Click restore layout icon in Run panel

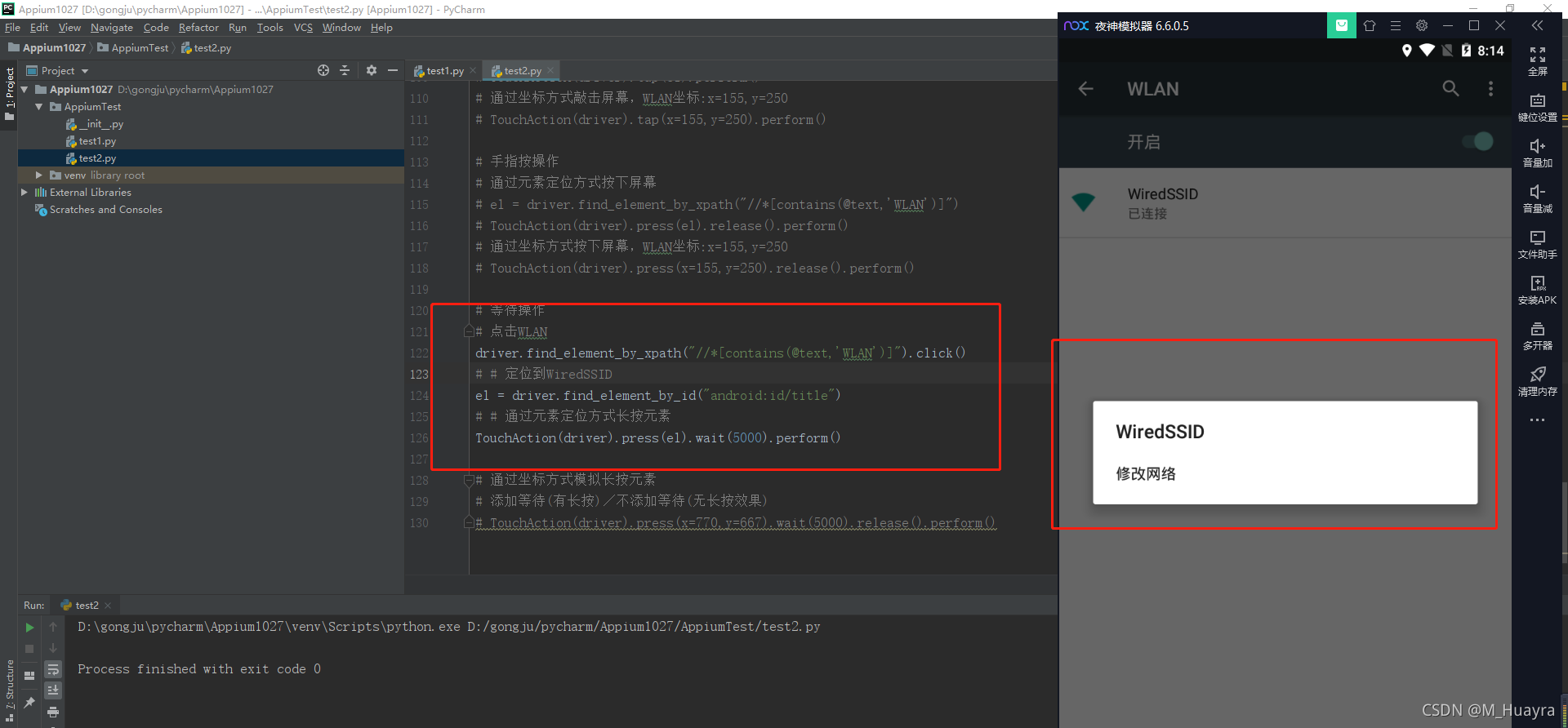coord(29,675)
